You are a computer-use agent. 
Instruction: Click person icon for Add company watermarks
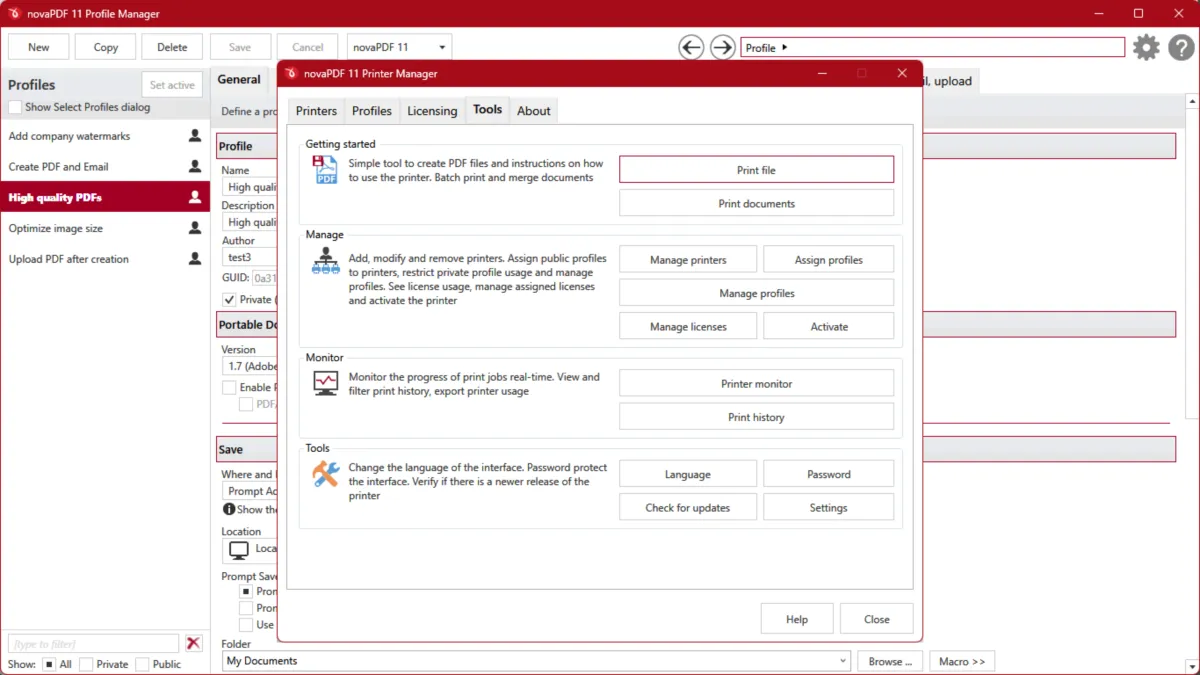click(x=195, y=136)
